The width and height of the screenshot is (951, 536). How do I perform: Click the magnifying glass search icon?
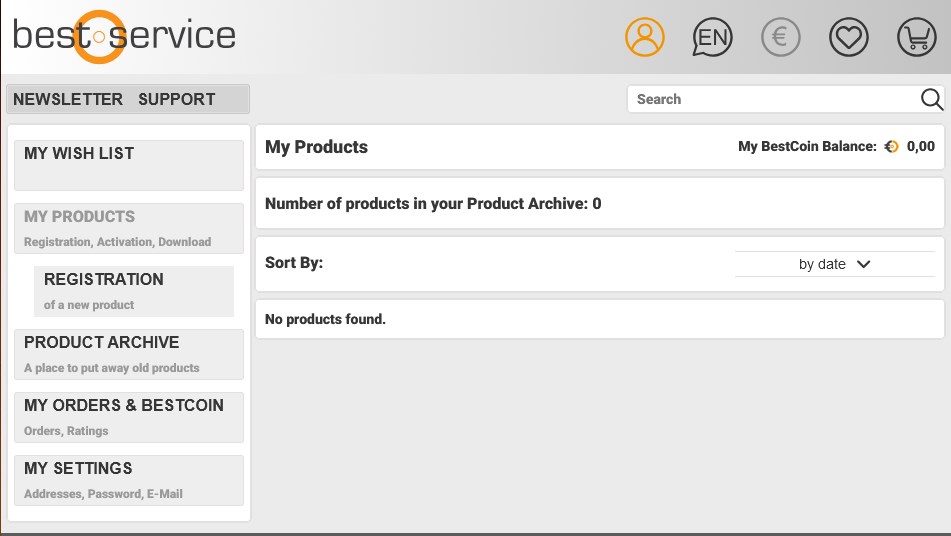coord(931,99)
